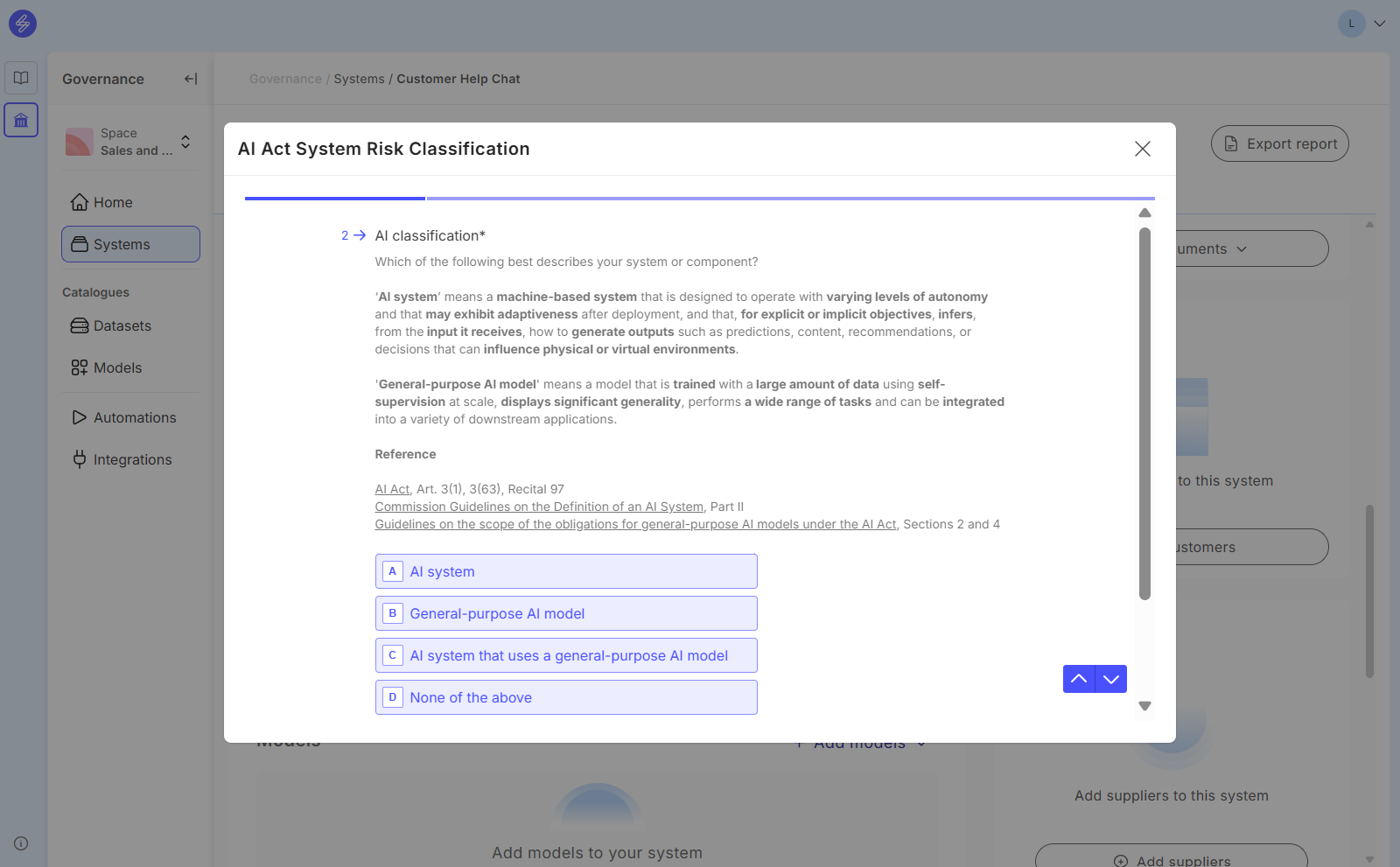
Task: Open the Models catalogue
Action: coord(117,367)
